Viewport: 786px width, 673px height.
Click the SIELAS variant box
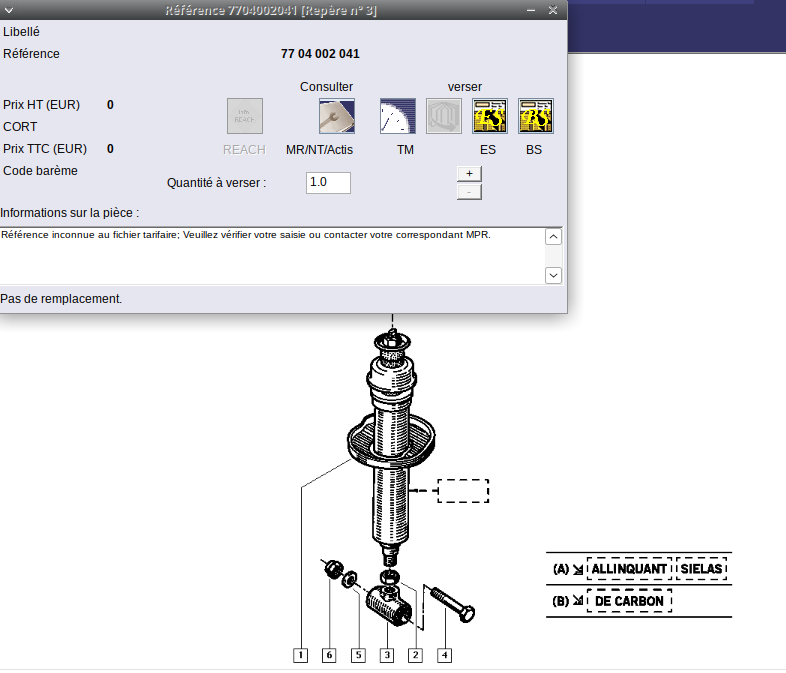pyautogui.click(x=701, y=569)
